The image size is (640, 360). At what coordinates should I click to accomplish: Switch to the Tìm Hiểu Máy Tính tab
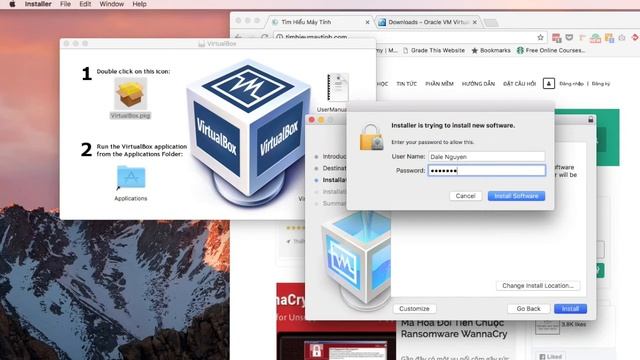(x=320, y=22)
